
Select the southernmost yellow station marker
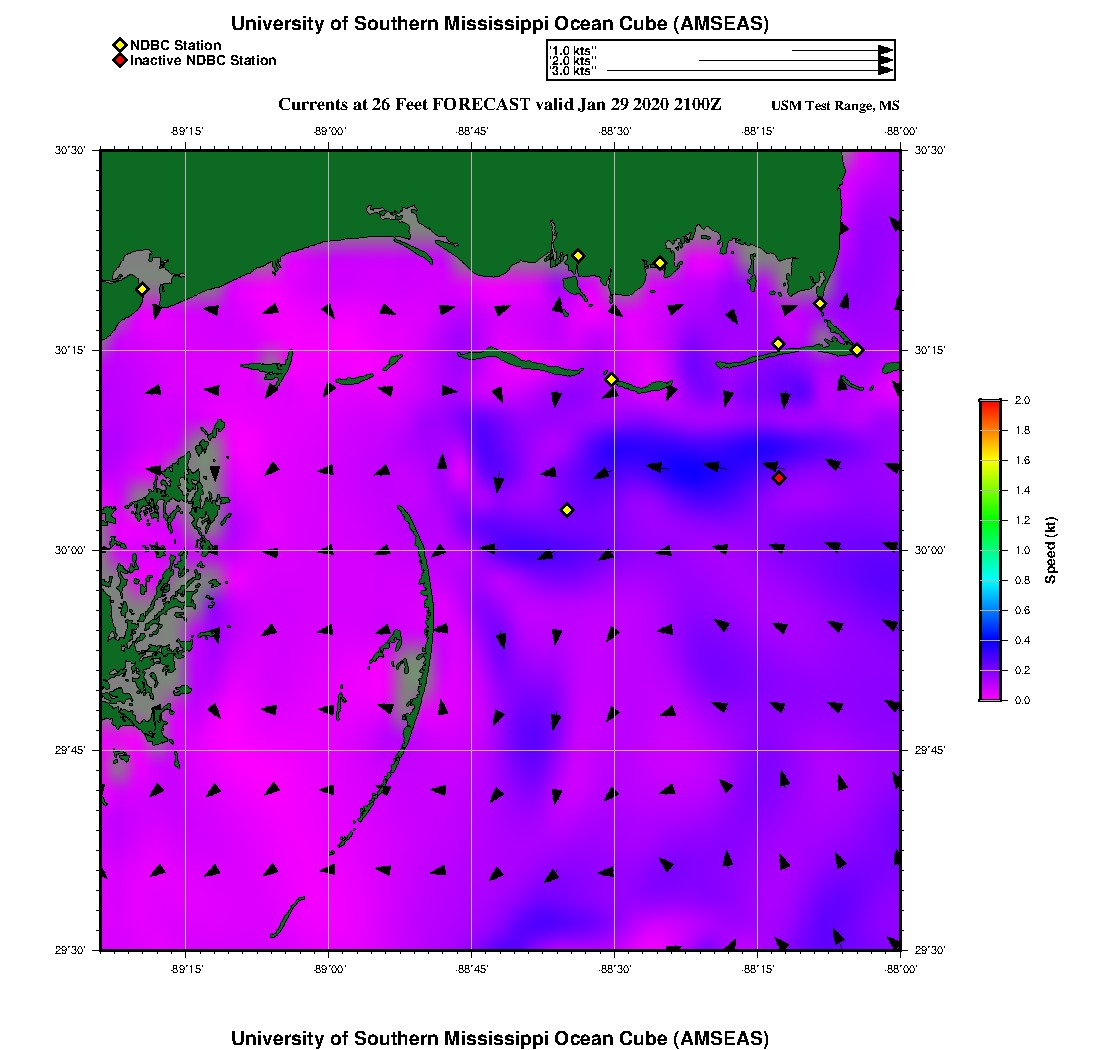click(x=567, y=510)
